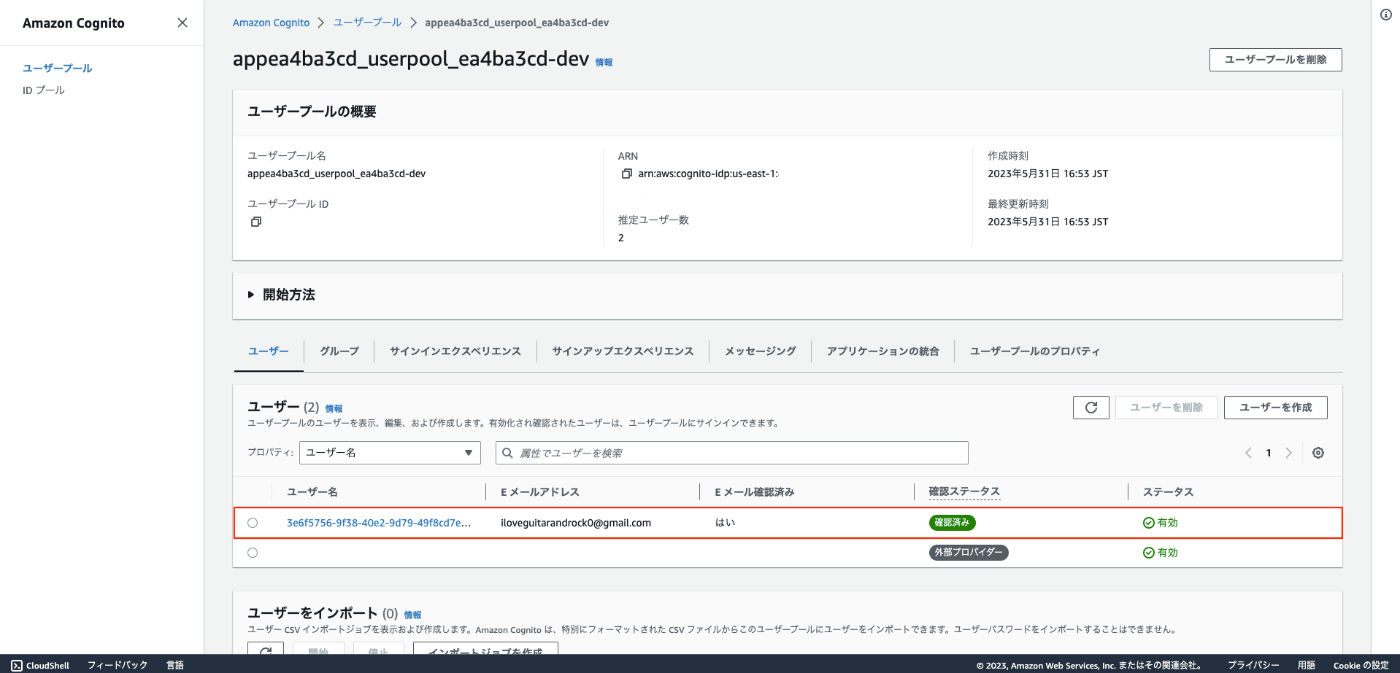Click the ユーザープールを削除 button

[1275, 59]
